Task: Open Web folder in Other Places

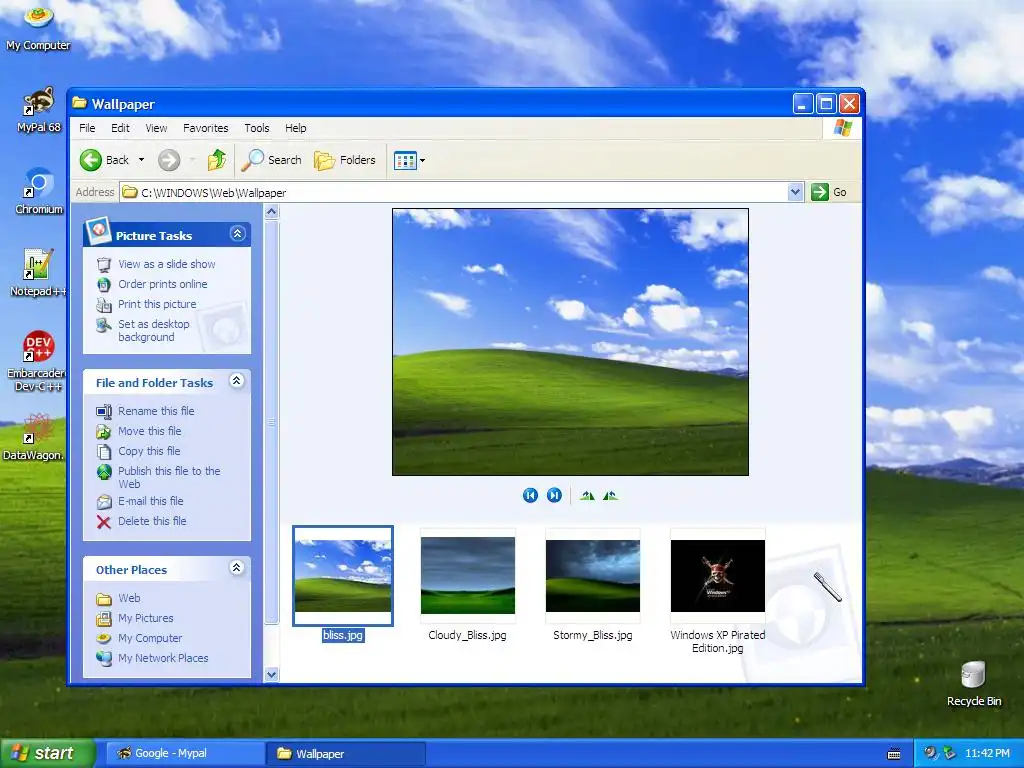Action: click(x=129, y=598)
